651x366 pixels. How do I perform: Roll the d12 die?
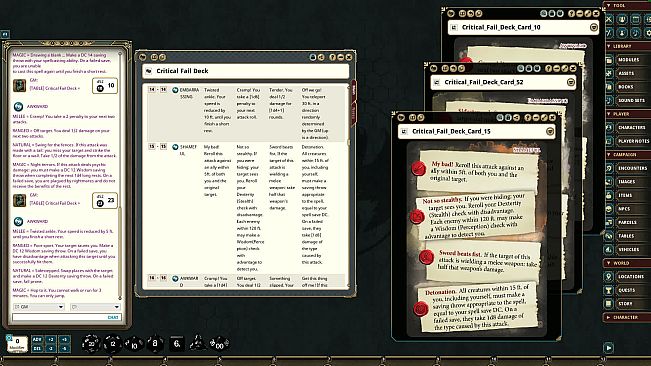112,344
